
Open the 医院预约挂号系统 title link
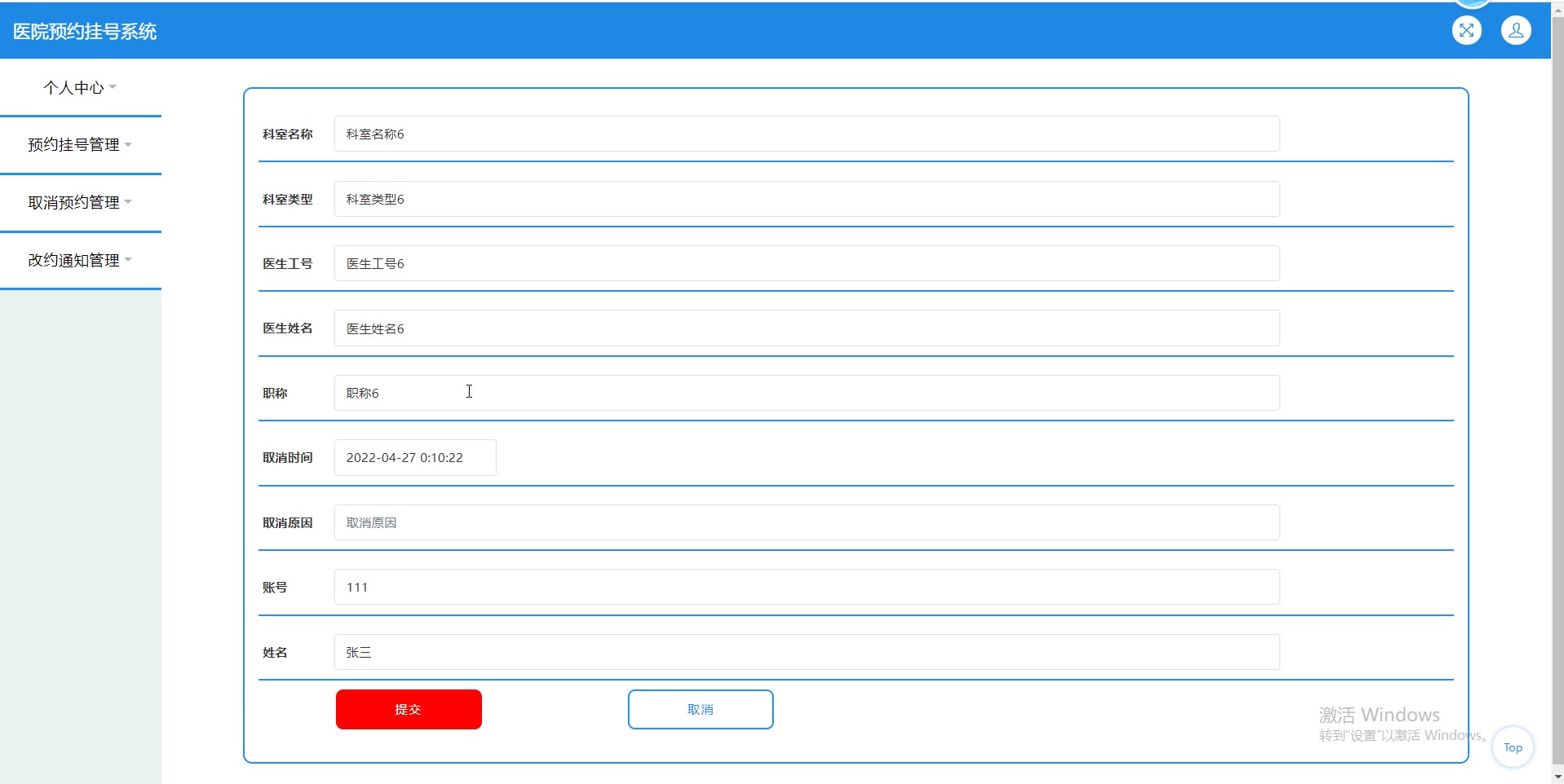(85, 32)
